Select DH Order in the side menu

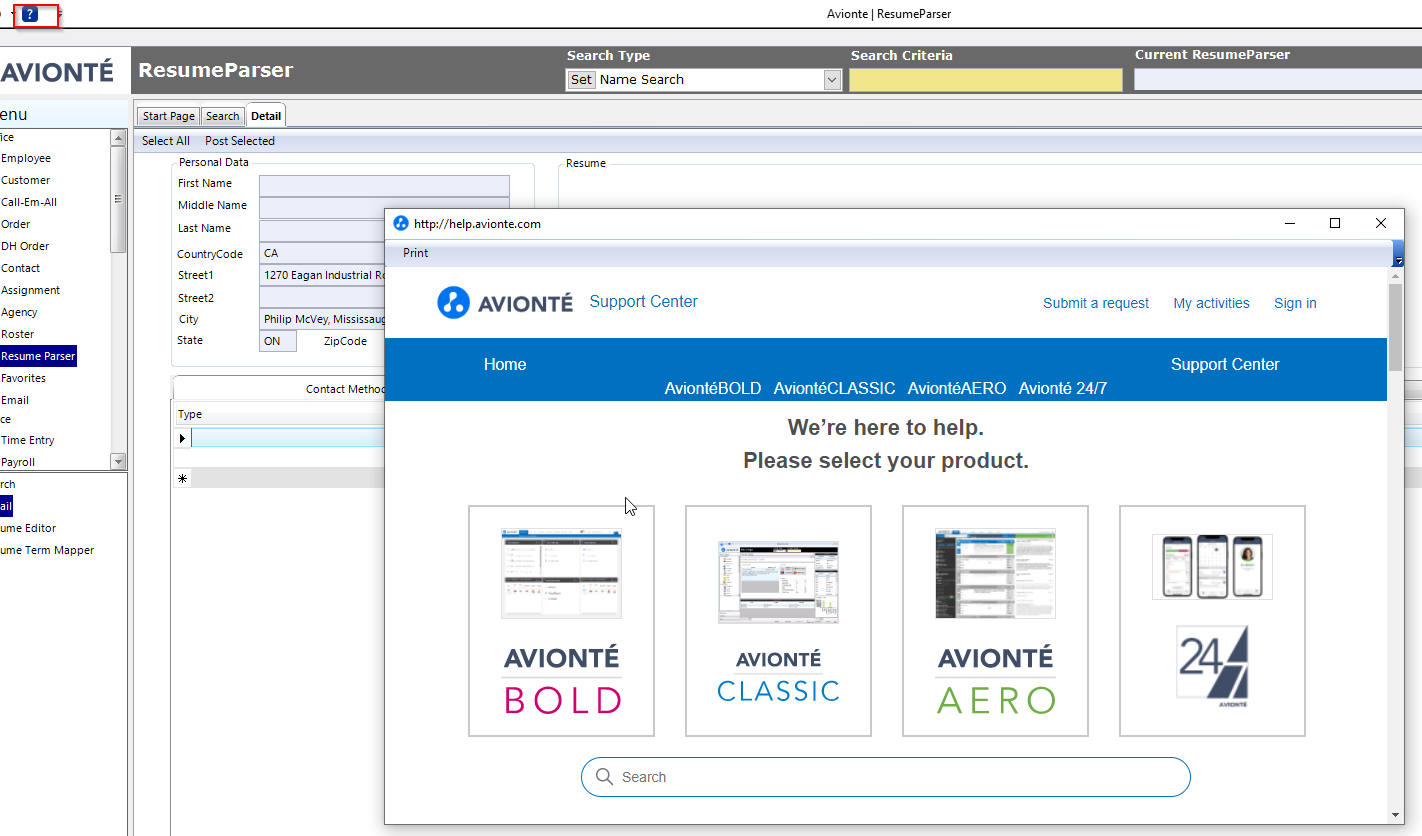25,246
